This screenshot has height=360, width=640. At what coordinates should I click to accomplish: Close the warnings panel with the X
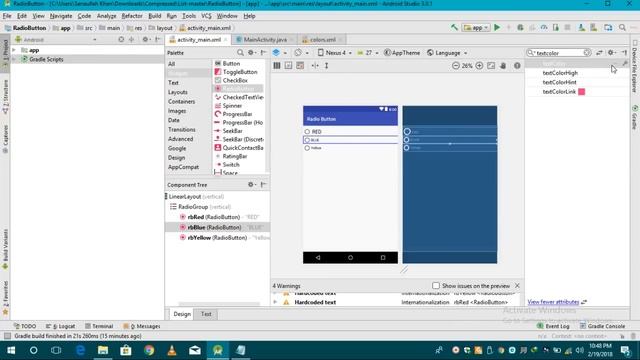[x=517, y=286]
